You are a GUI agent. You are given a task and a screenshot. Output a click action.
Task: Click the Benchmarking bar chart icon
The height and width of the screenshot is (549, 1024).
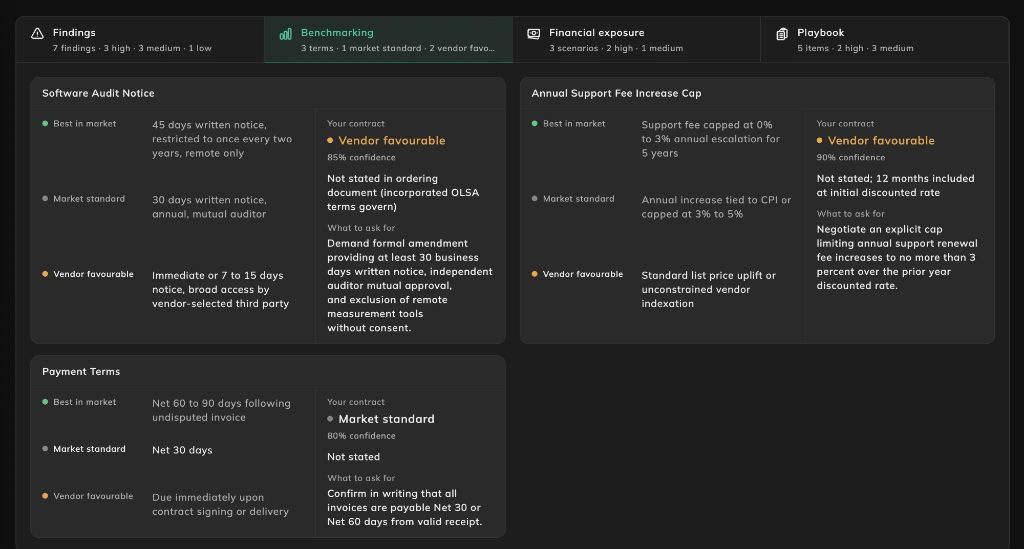click(285, 34)
